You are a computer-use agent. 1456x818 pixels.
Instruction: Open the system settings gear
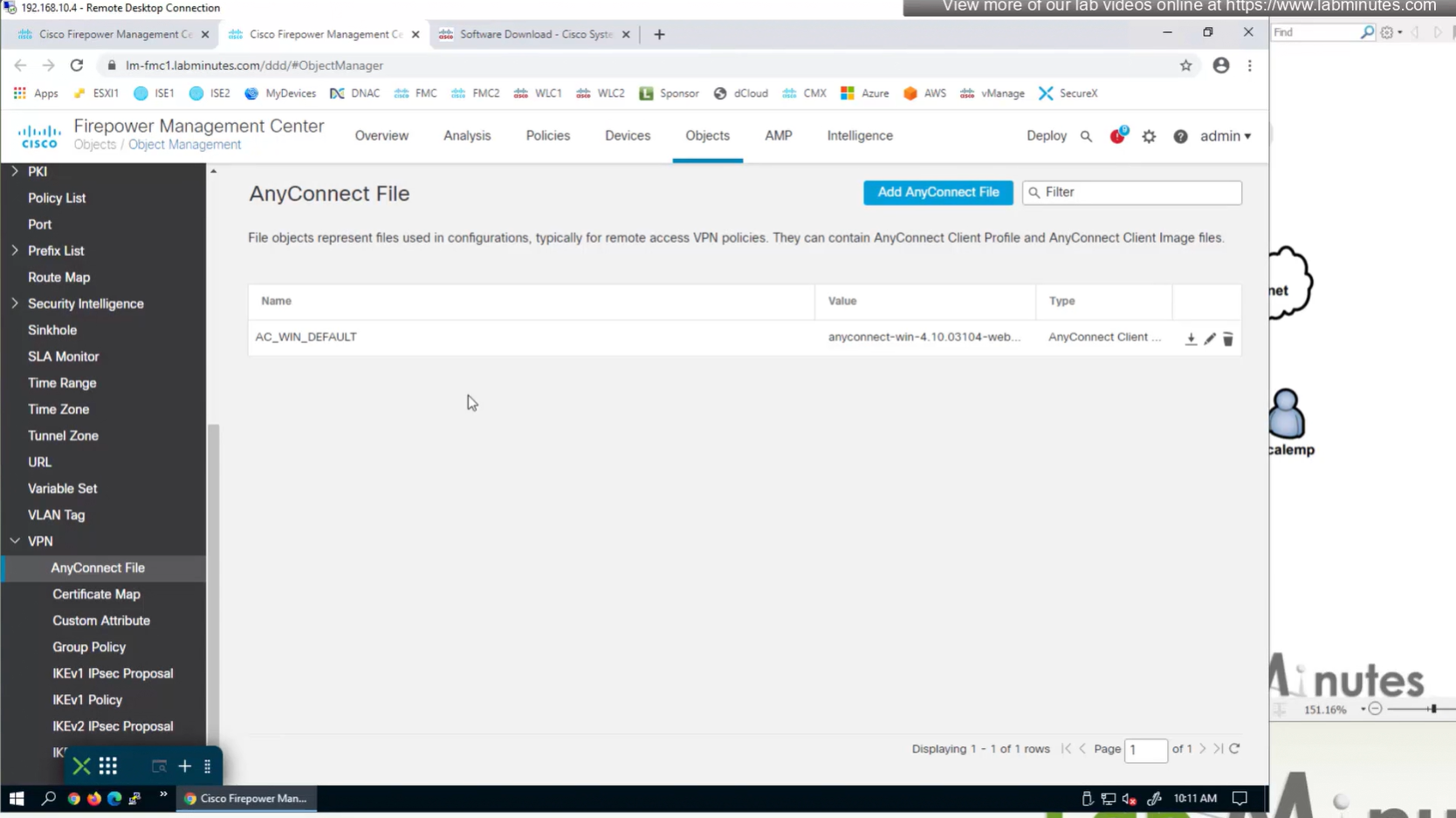click(x=1149, y=136)
